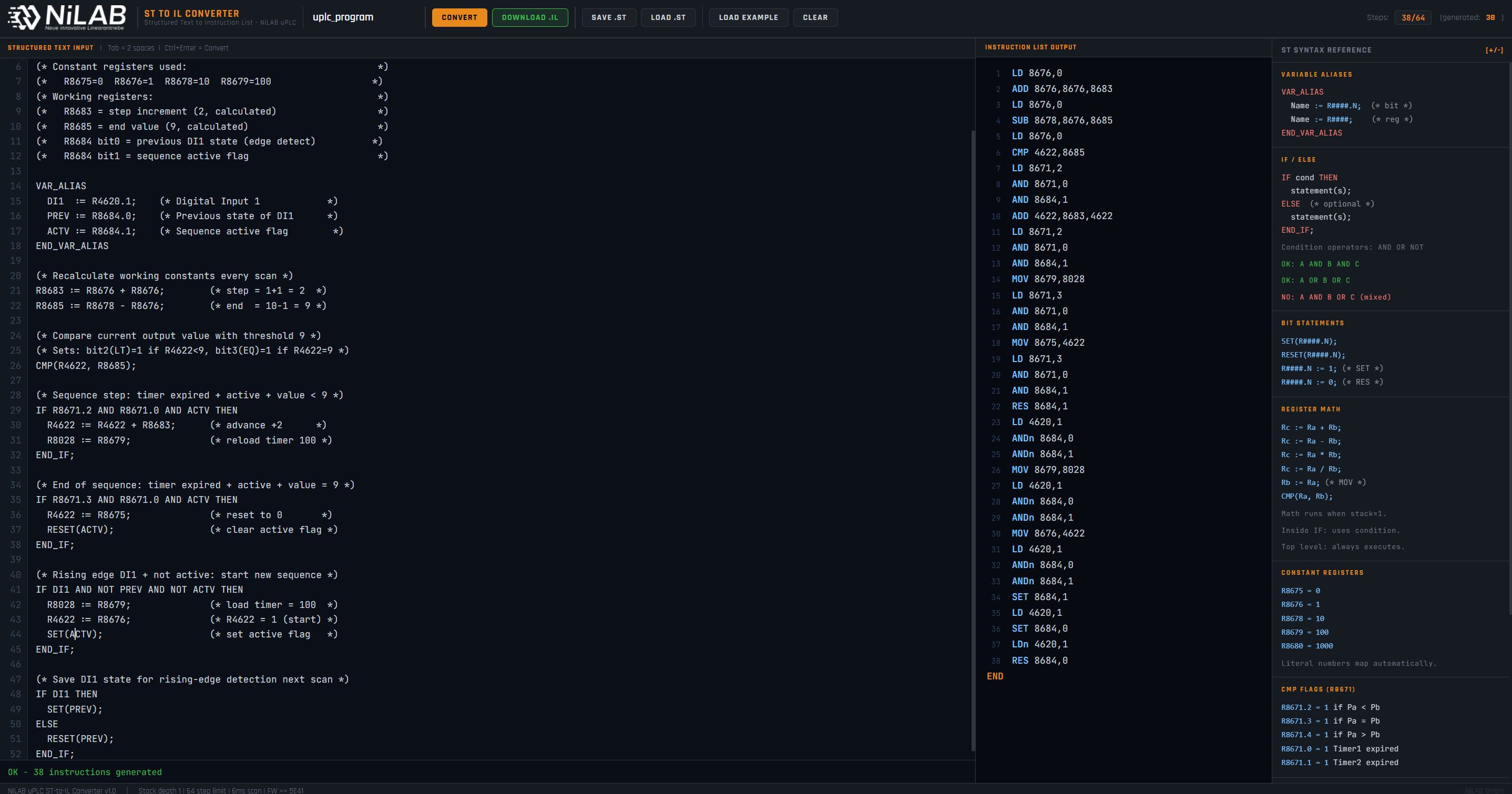This screenshot has width=1512, height=794.
Task: Load the example program
Action: pos(748,18)
